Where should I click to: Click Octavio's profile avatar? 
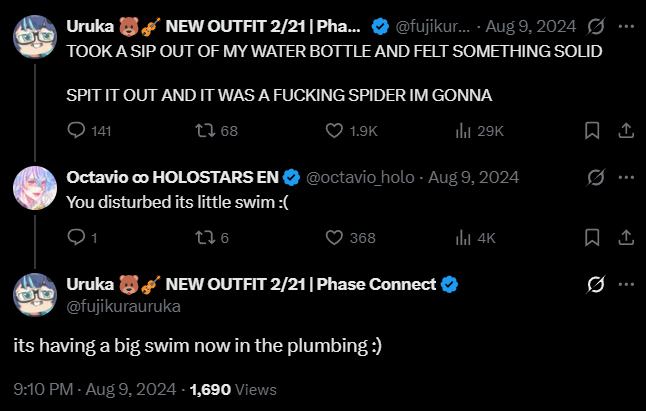[34, 187]
